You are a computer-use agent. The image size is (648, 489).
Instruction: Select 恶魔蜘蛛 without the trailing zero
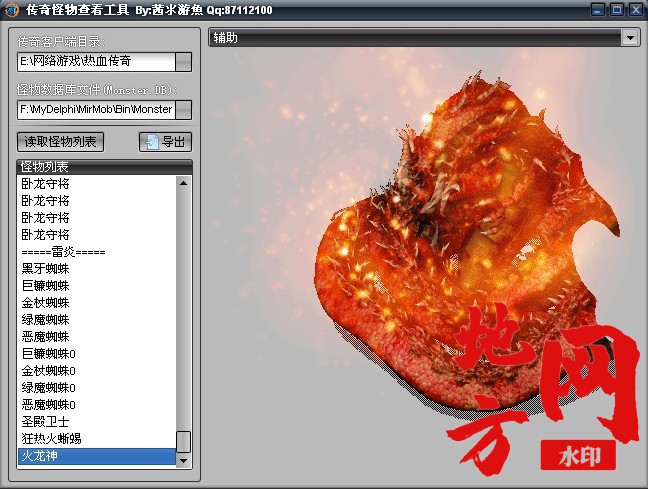pos(97,337)
